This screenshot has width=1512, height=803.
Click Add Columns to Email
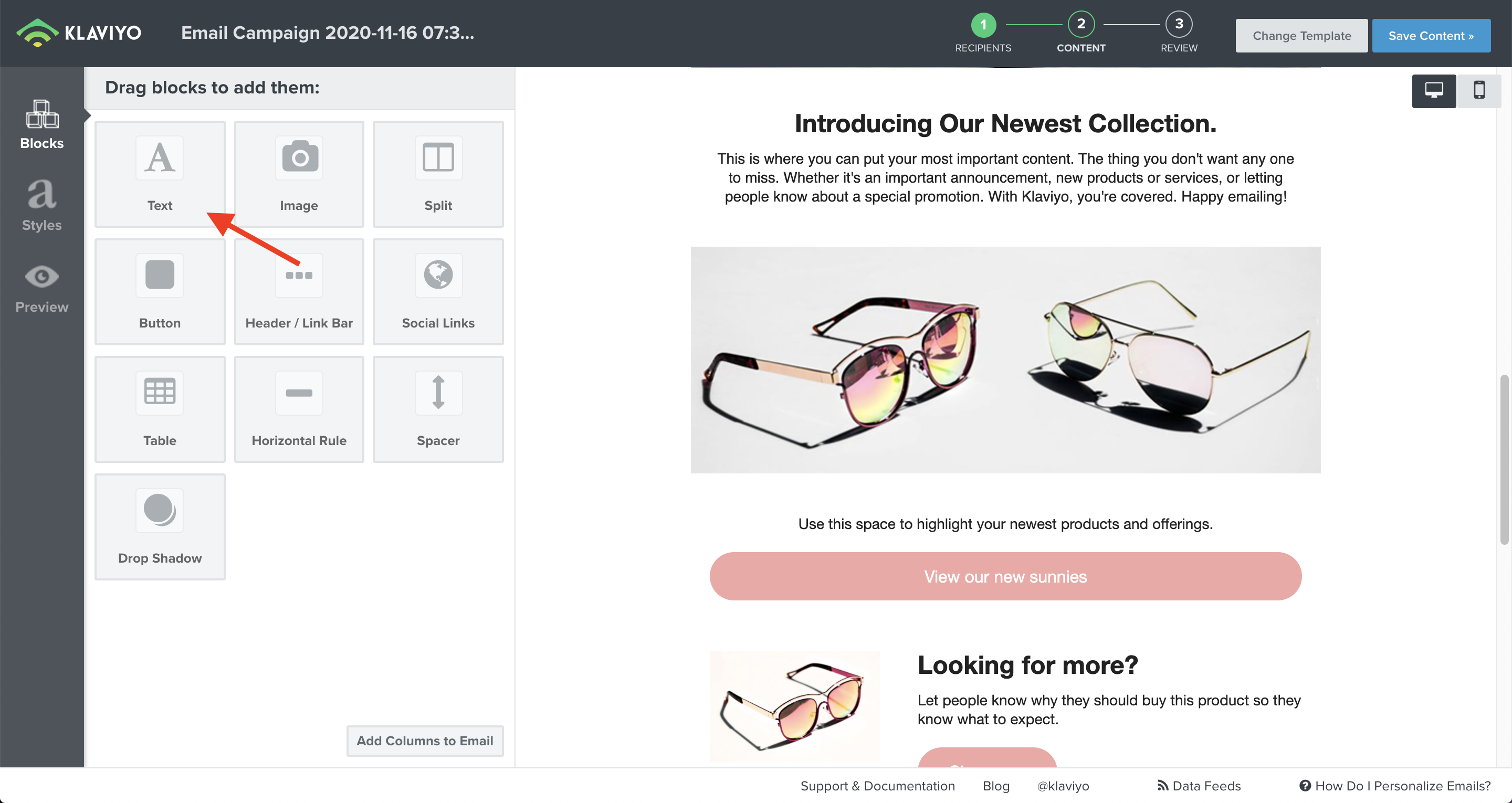(425, 741)
